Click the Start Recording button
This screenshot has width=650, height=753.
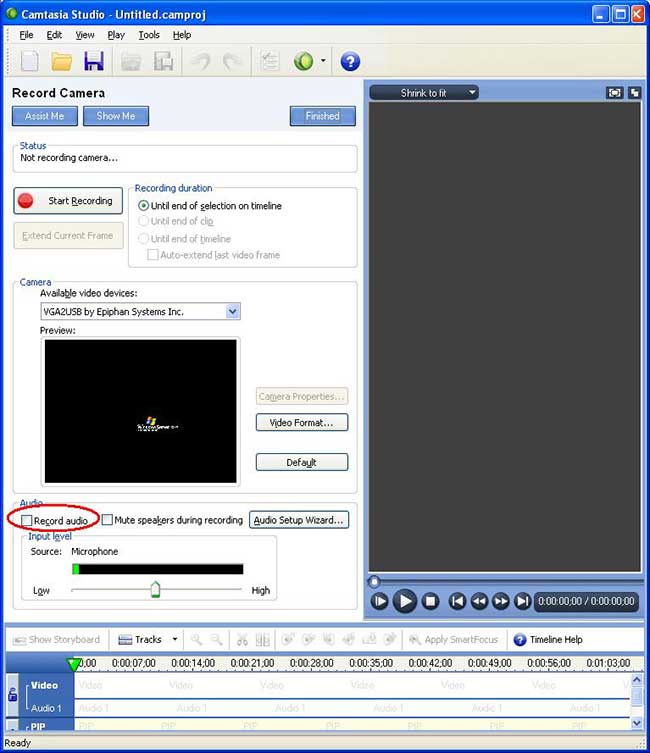[69, 201]
